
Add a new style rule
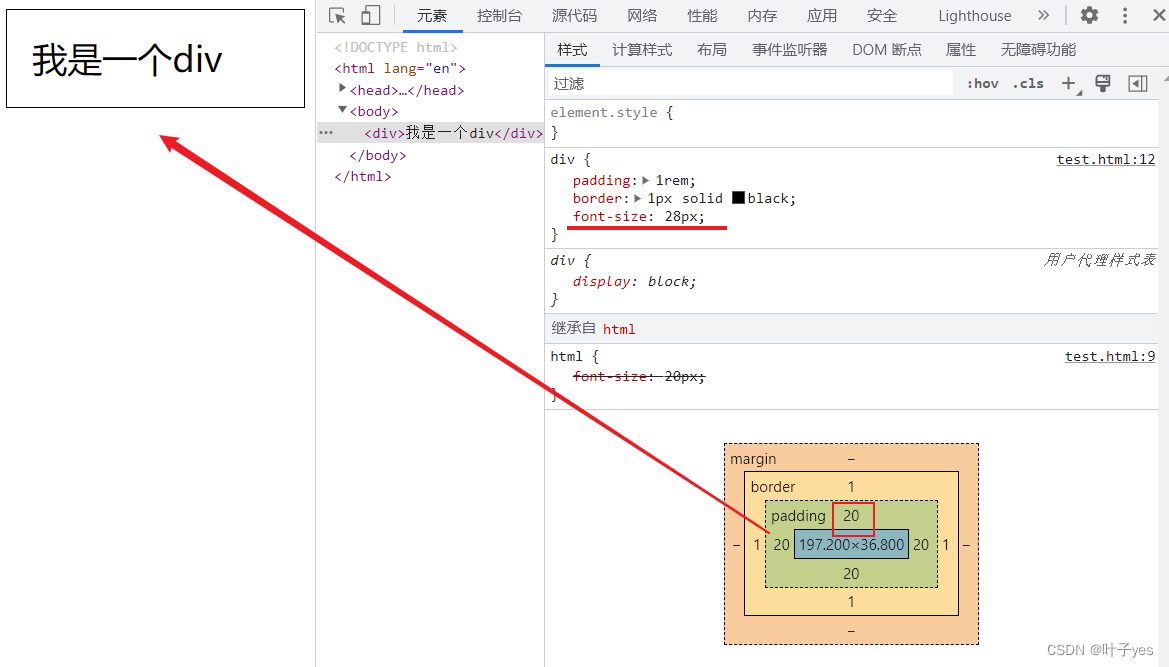(1068, 83)
